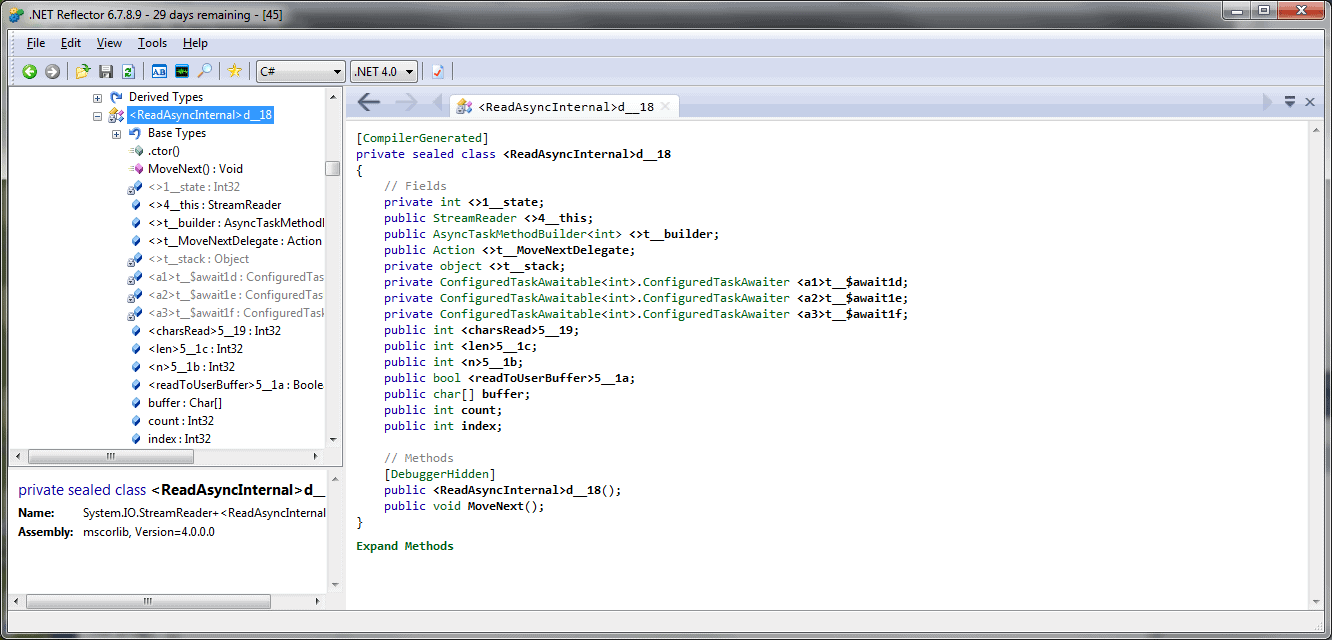Open the View menu
Screen dimensions: 1332x640
109,43
